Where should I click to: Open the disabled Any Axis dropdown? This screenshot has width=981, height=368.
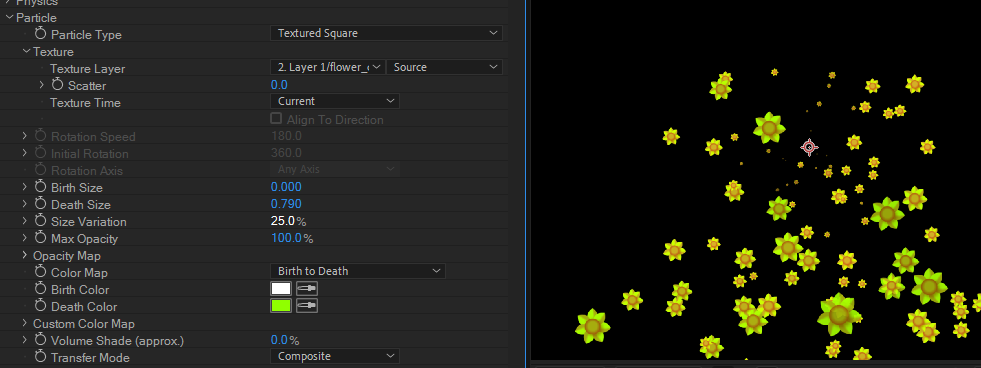tap(335, 169)
